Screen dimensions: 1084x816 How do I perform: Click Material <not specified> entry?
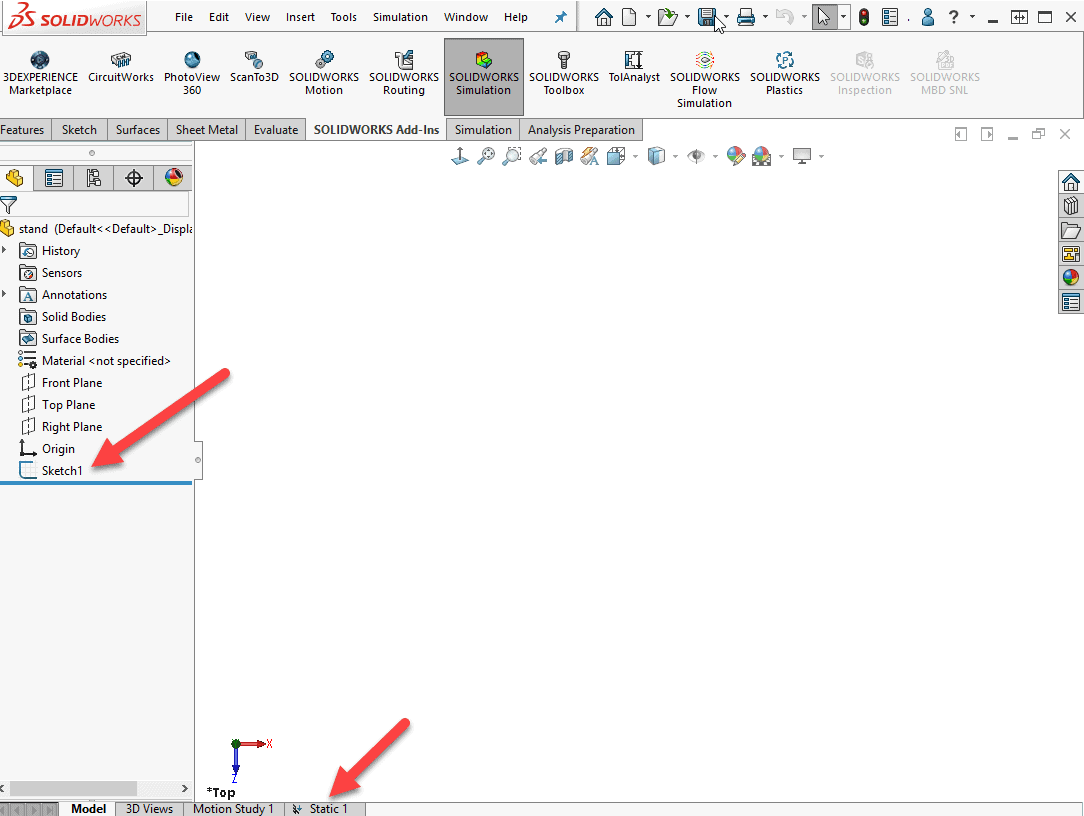105,360
